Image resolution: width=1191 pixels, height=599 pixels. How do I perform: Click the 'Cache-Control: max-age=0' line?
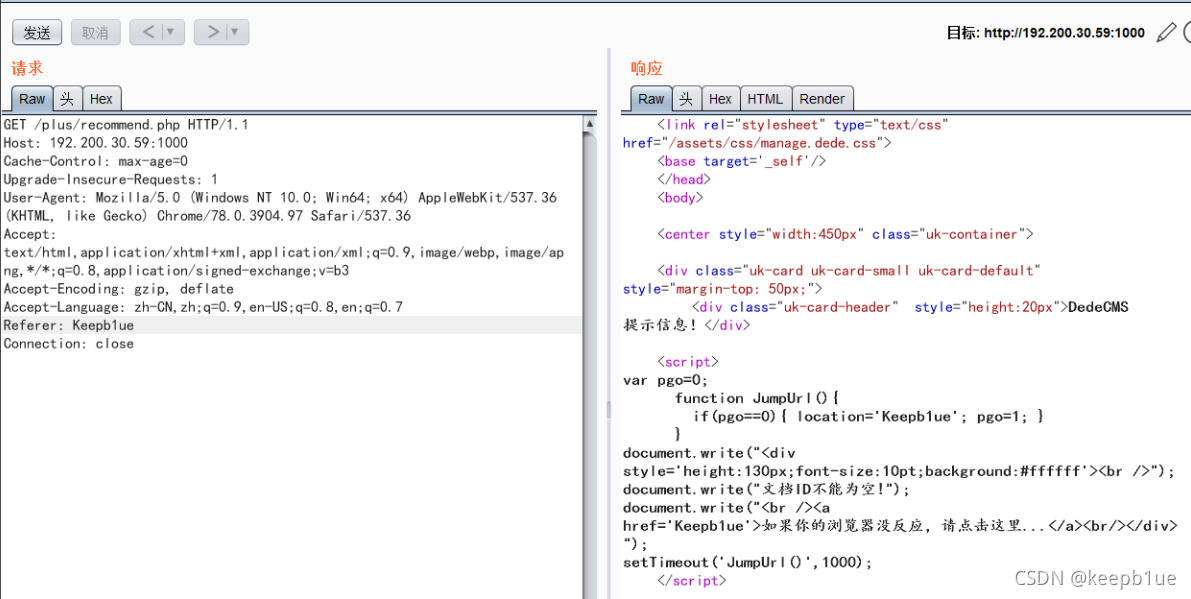[96, 161]
